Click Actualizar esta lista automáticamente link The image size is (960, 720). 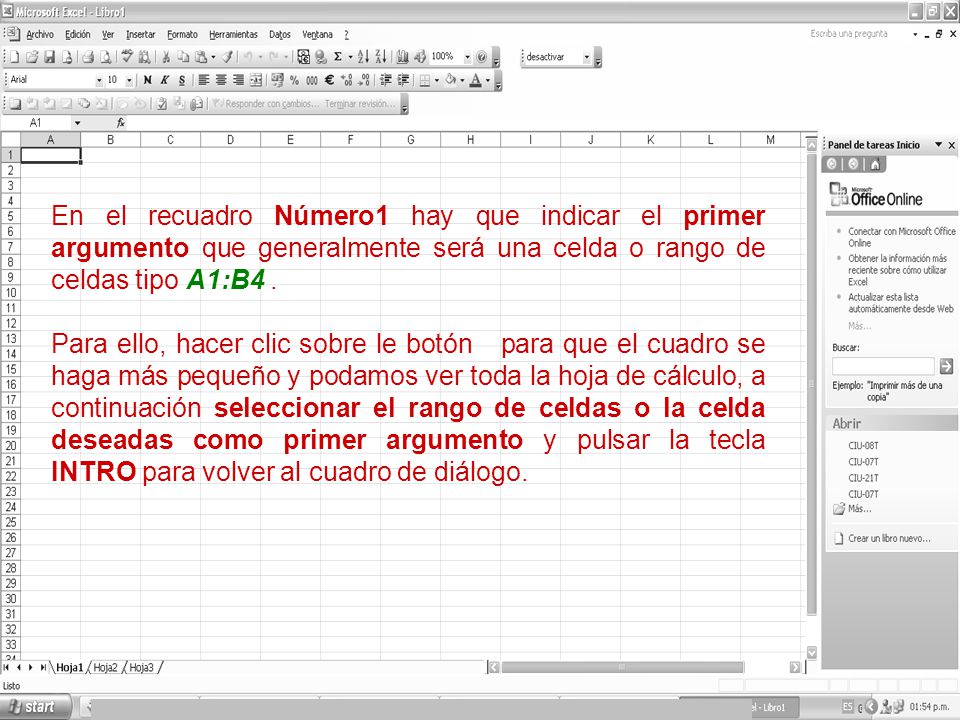click(901, 303)
